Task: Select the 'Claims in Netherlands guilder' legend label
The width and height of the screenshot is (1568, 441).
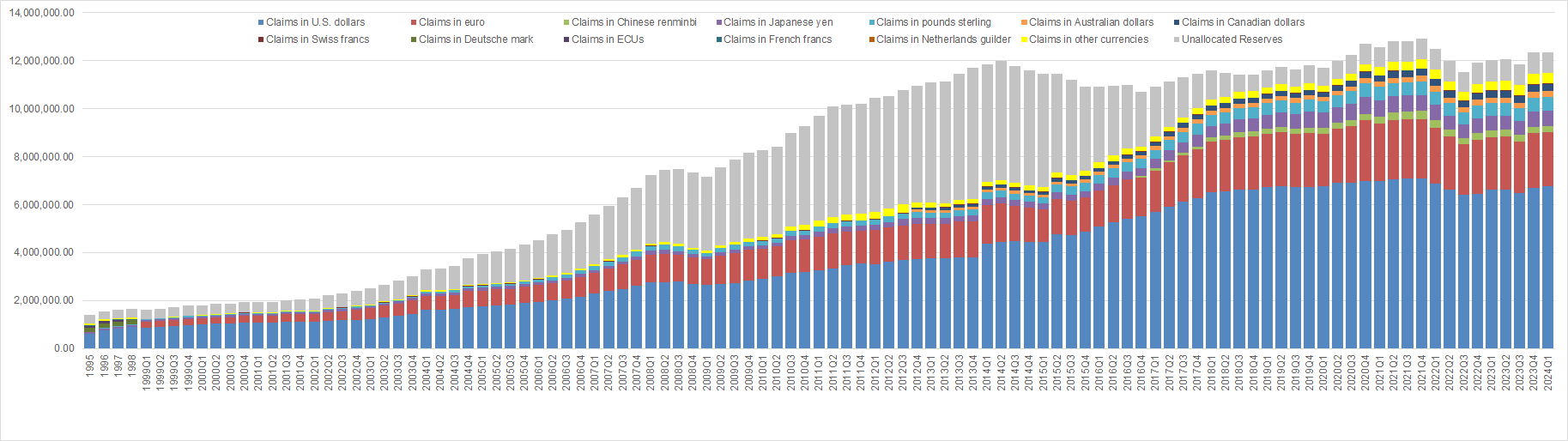Action: point(943,39)
